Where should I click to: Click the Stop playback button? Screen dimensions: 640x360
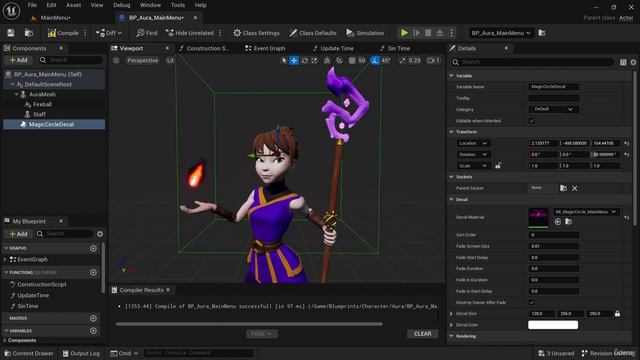[x=428, y=33]
